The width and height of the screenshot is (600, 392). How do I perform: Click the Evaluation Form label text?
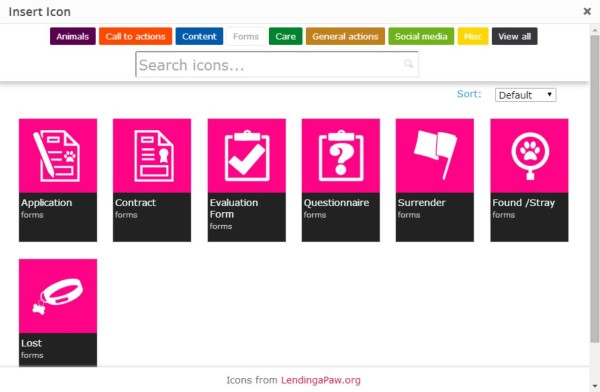tap(233, 208)
